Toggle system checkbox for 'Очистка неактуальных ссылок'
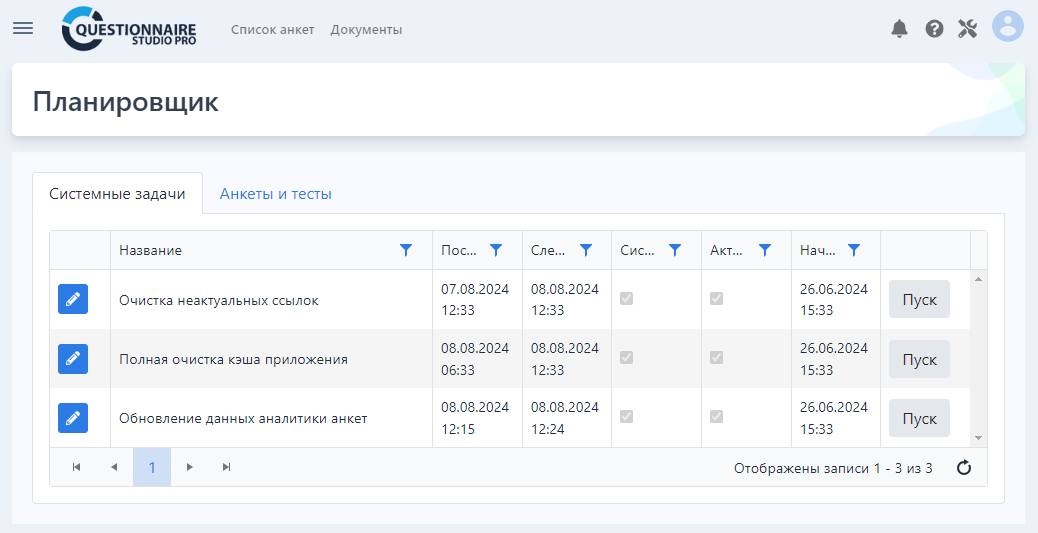1038x533 pixels. [x=627, y=298]
